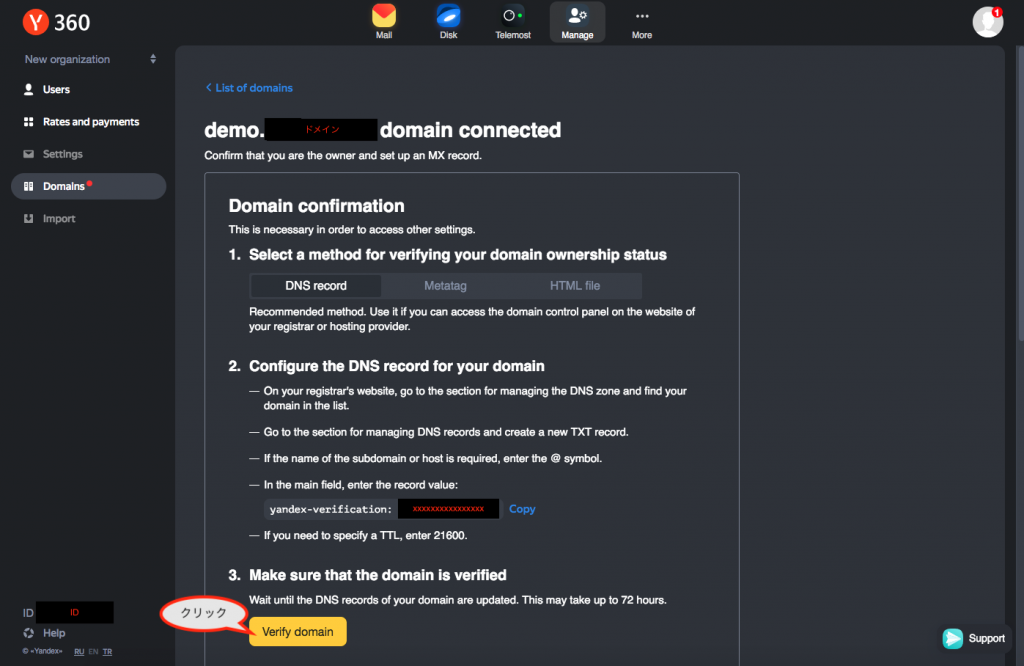Open the More apps menu
The width and height of the screenshot is (1024, 666).
tap(642, 22)
